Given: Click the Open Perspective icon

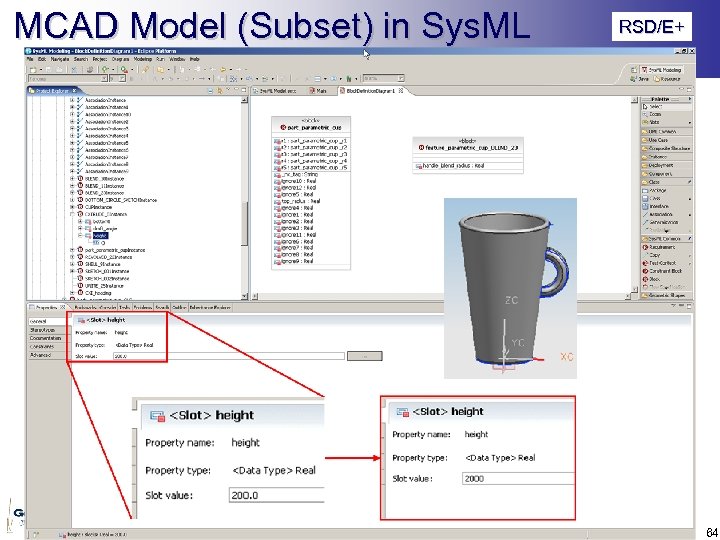Looking at the screenshot, I should click(634, 70).
